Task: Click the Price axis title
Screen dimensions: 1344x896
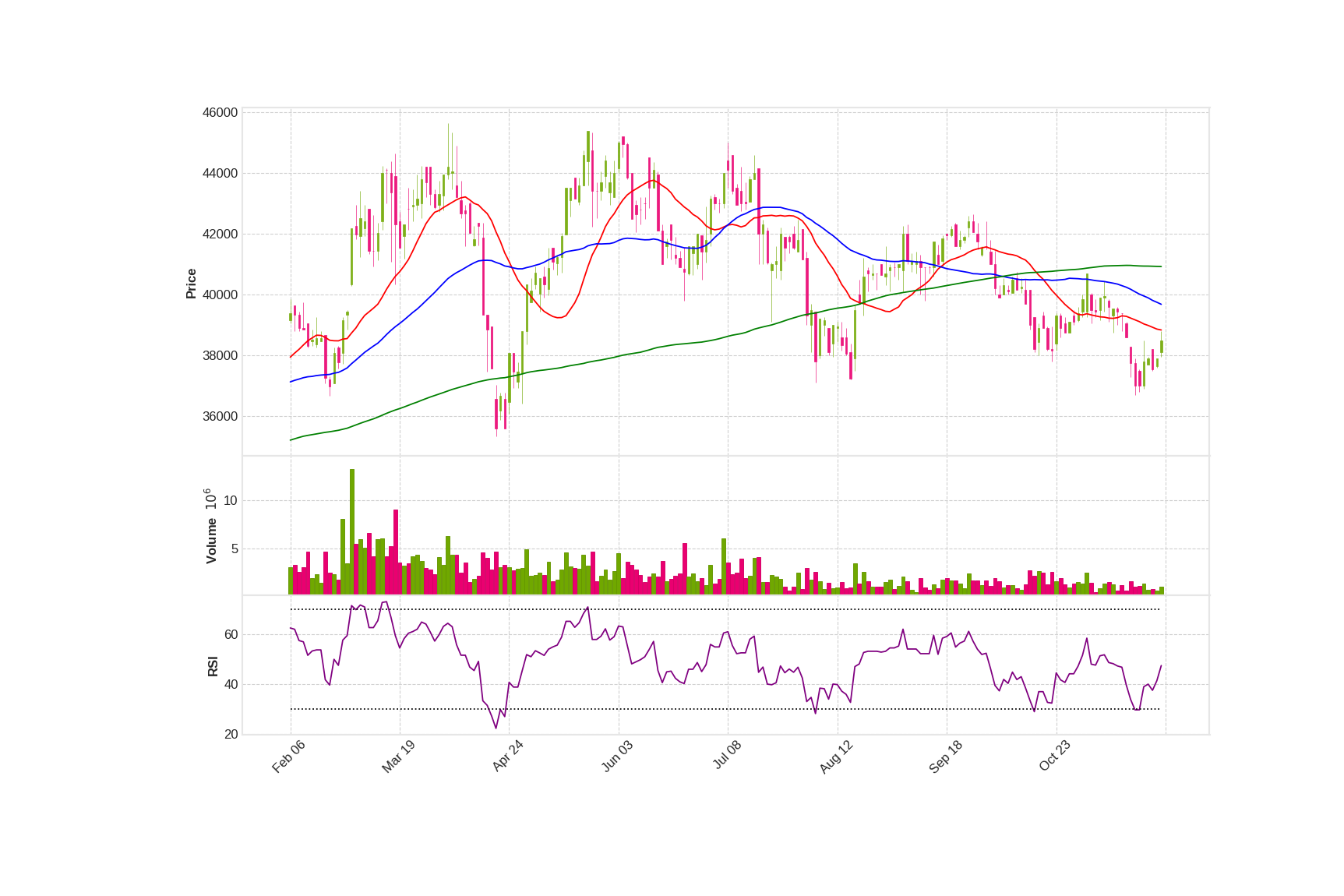Action: [191, 284]
